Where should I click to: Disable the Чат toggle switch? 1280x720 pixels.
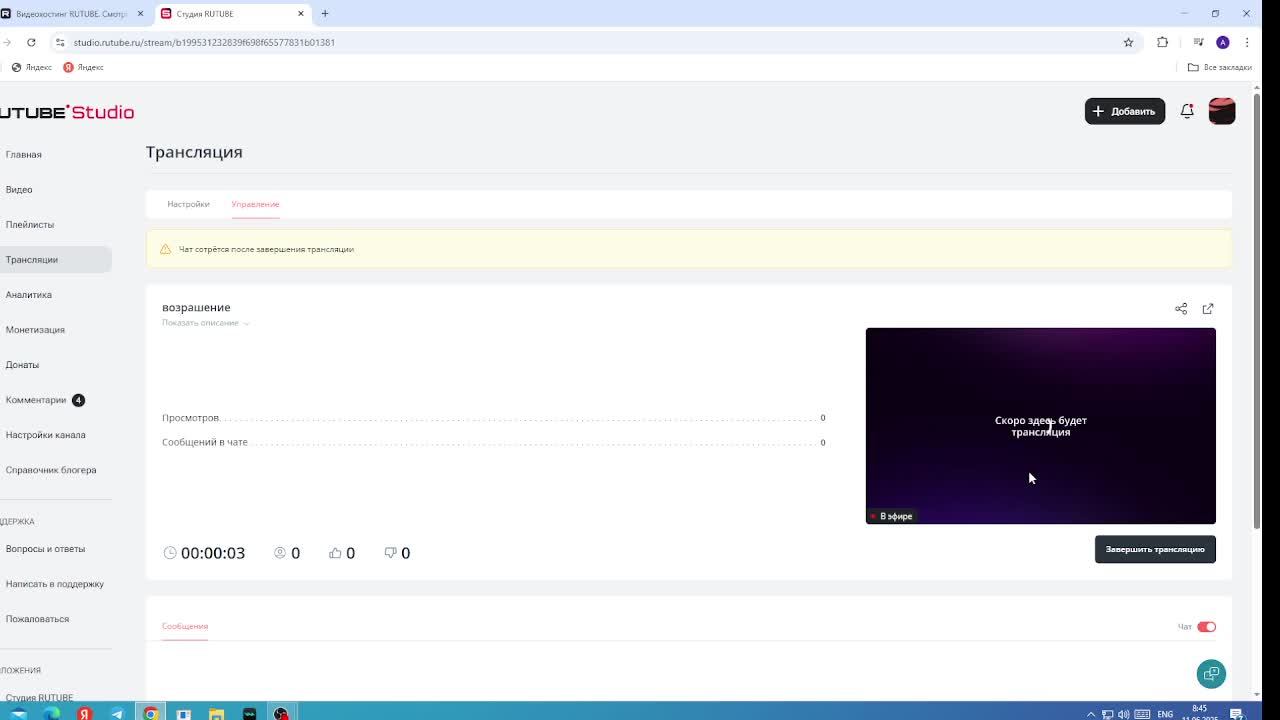click(1206, 627)
